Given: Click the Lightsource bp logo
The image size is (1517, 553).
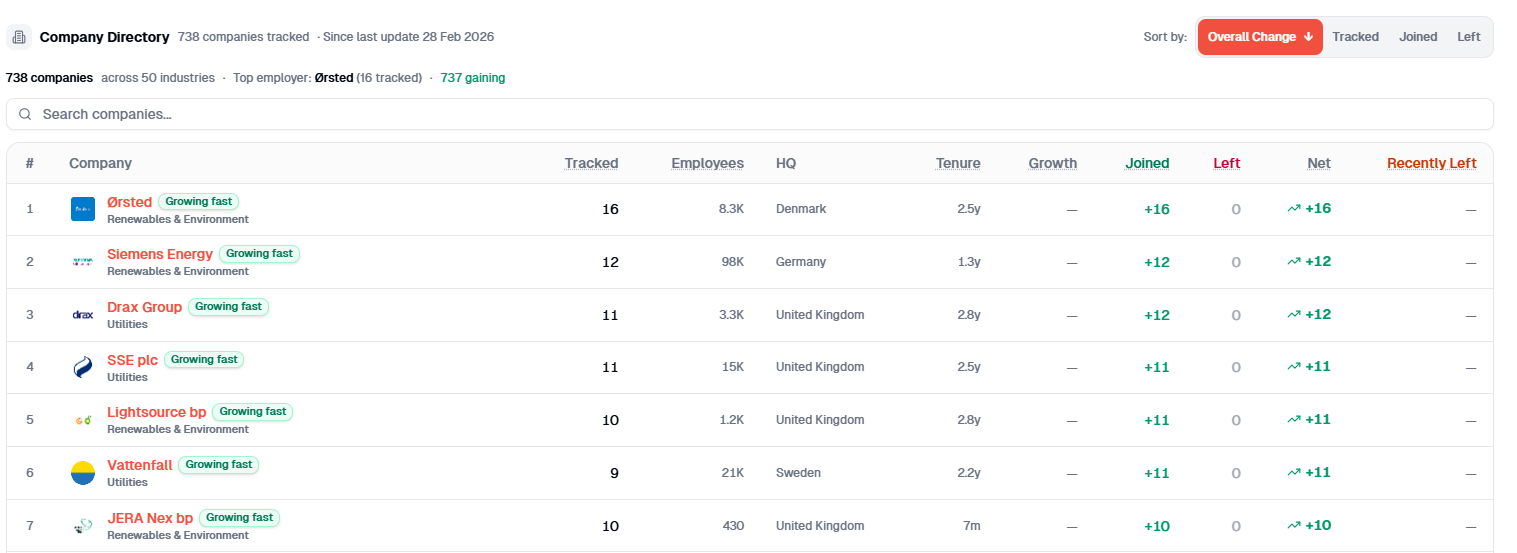Looking at the screenshot, I should point(83,420).
